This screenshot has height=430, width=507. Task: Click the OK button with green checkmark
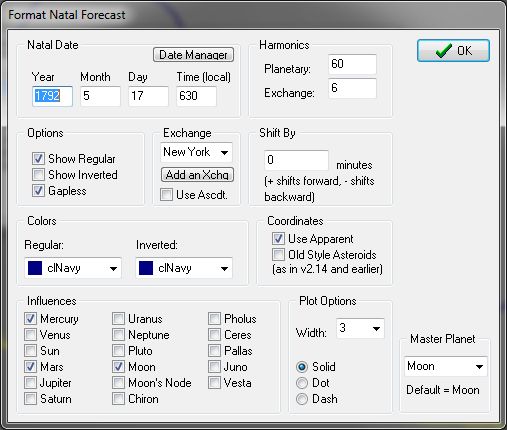click(x=453, y=51)
